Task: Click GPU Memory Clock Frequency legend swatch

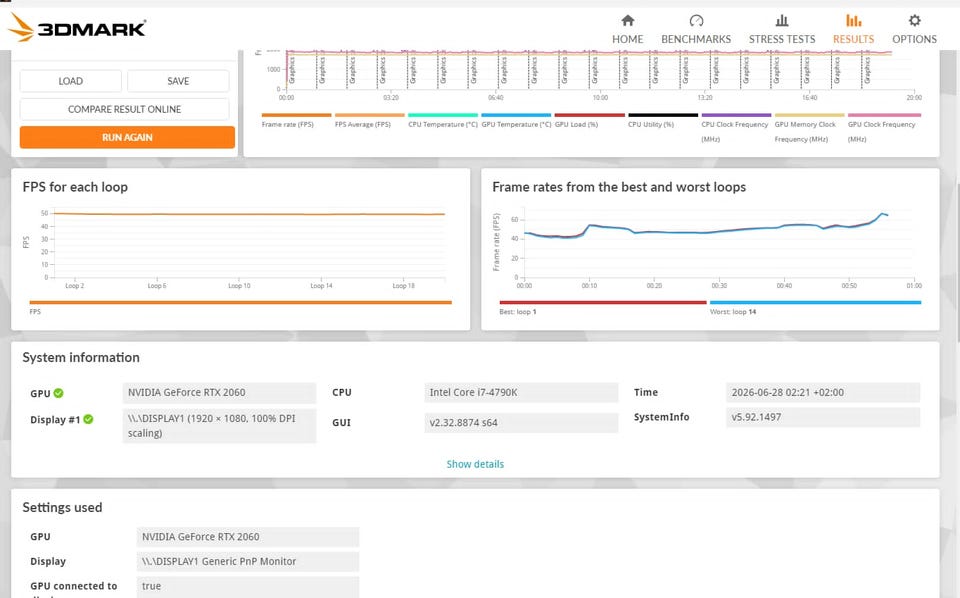Action: (809, 115)
